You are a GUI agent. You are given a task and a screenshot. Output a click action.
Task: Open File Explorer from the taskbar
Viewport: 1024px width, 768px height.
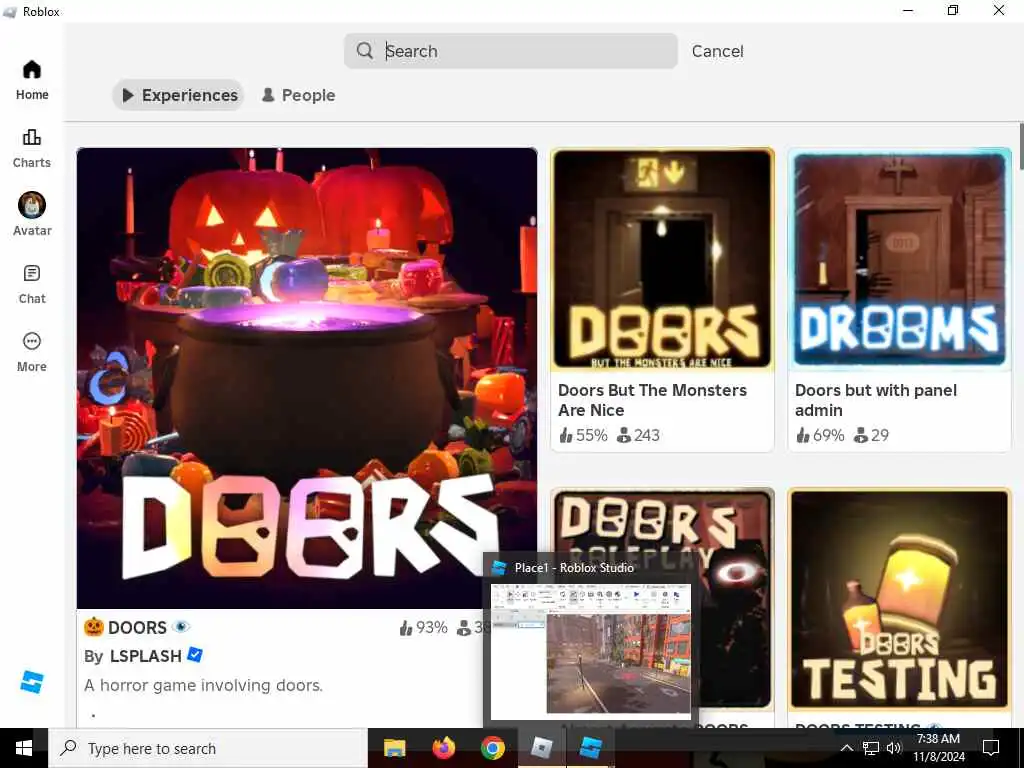pos(394,748)
